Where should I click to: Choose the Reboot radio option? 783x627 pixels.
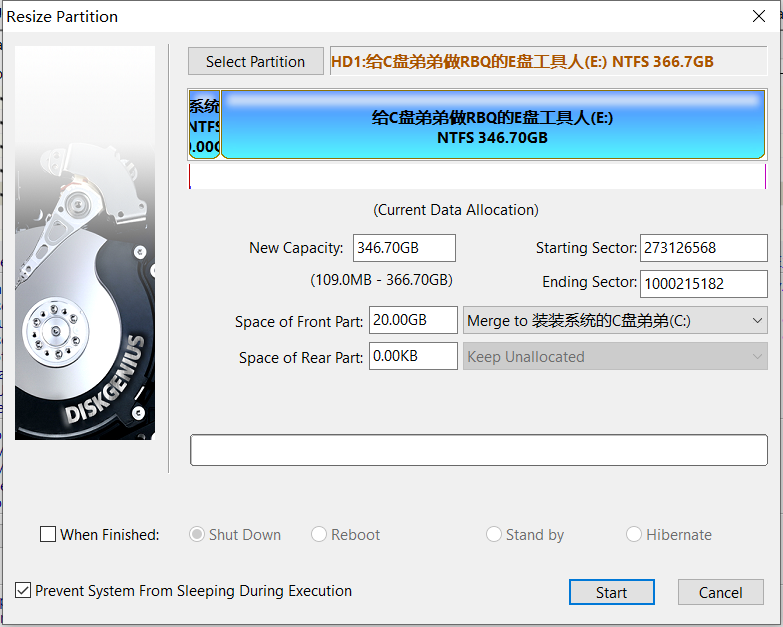[x=319, y=535]
